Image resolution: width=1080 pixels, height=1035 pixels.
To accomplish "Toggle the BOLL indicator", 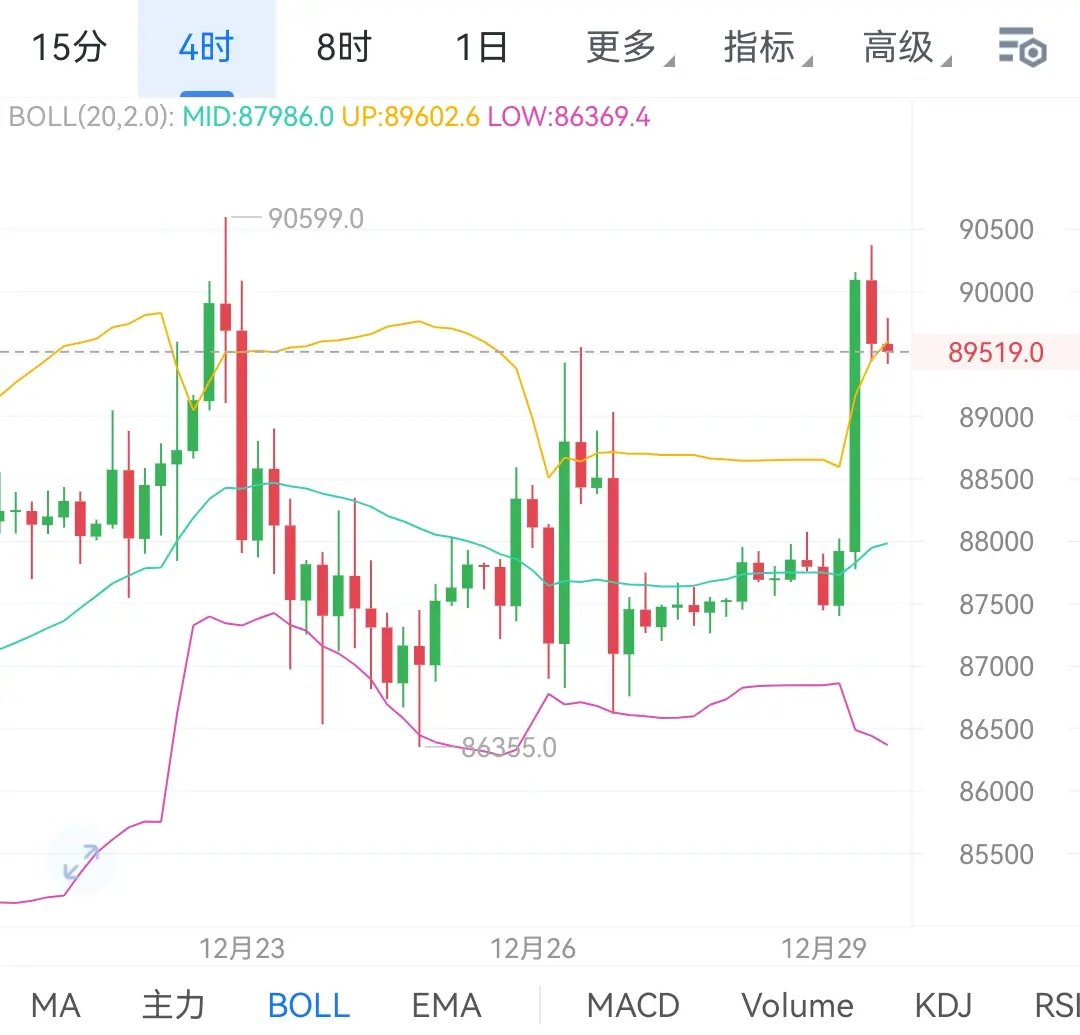I will [309, 1005].
